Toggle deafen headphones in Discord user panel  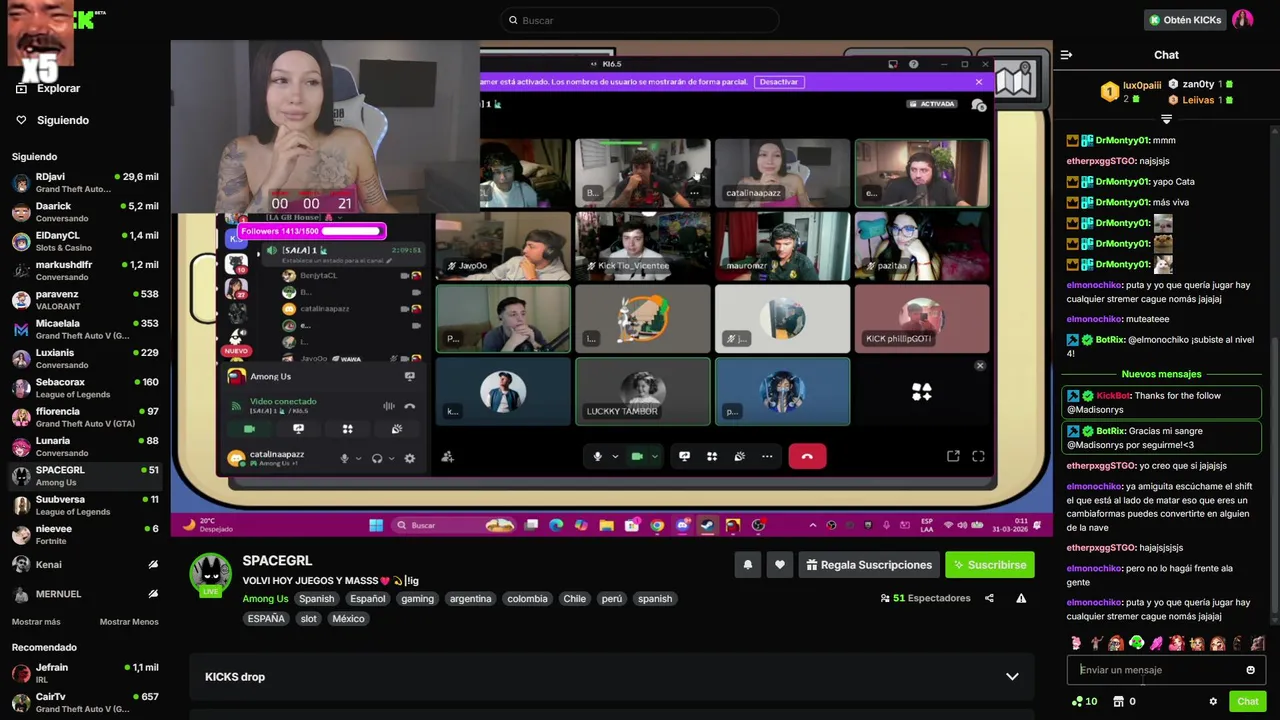[x=377, y=459]
